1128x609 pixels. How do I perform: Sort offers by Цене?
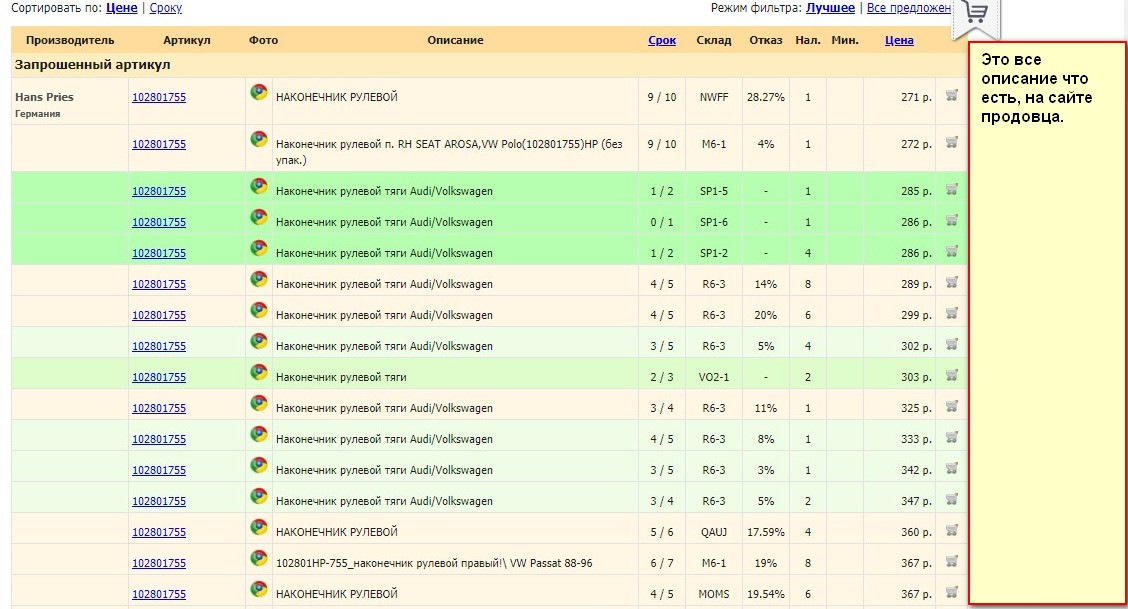[x=122, y=8]
